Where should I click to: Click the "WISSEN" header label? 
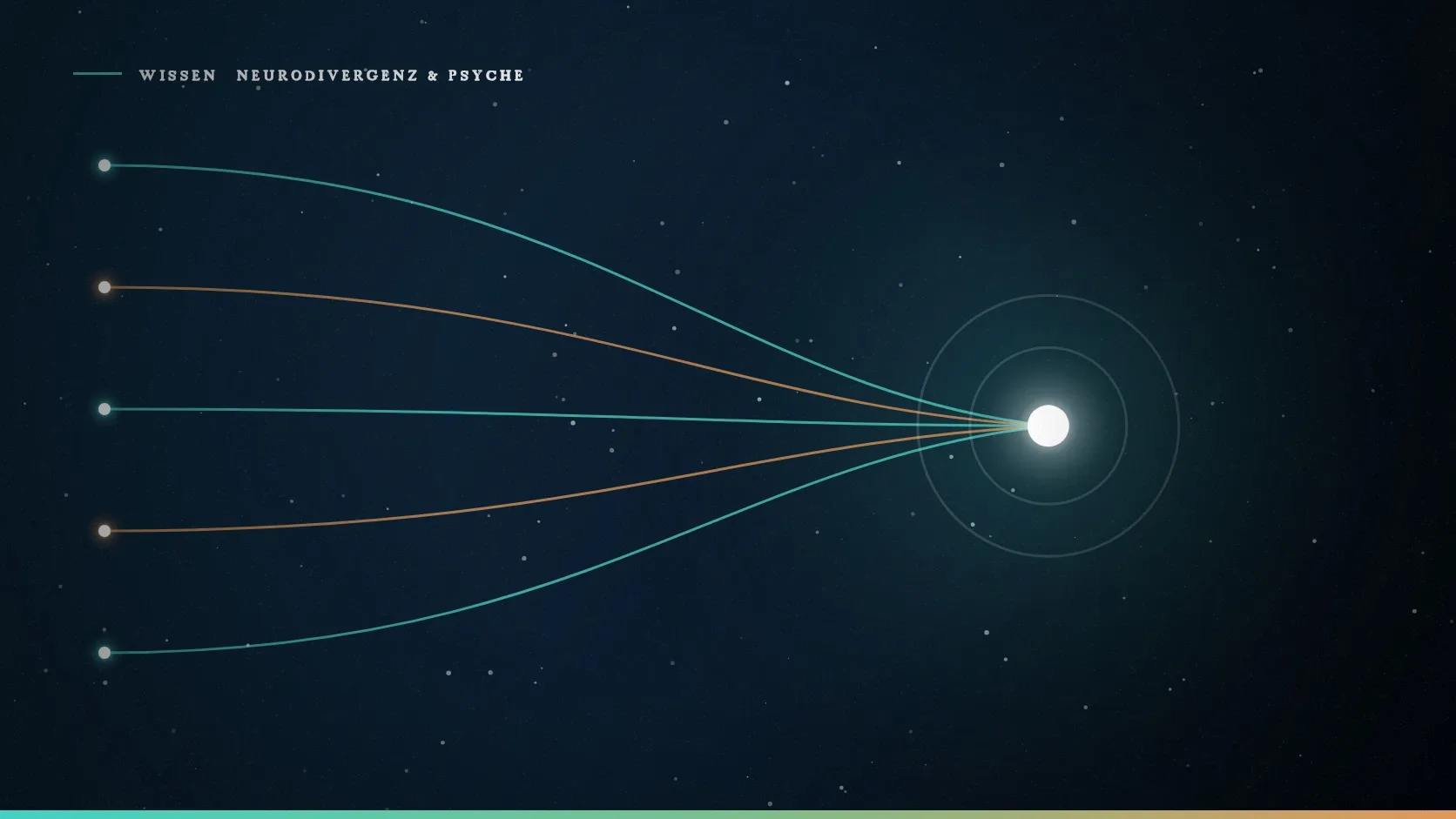click(178, 76)
